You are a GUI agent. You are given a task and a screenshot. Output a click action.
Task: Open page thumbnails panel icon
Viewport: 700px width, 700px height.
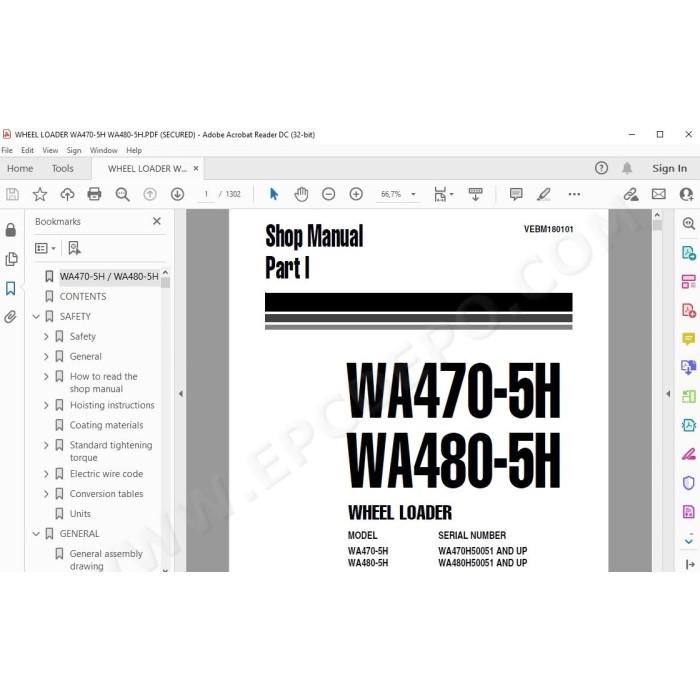(x=11, y=259)
